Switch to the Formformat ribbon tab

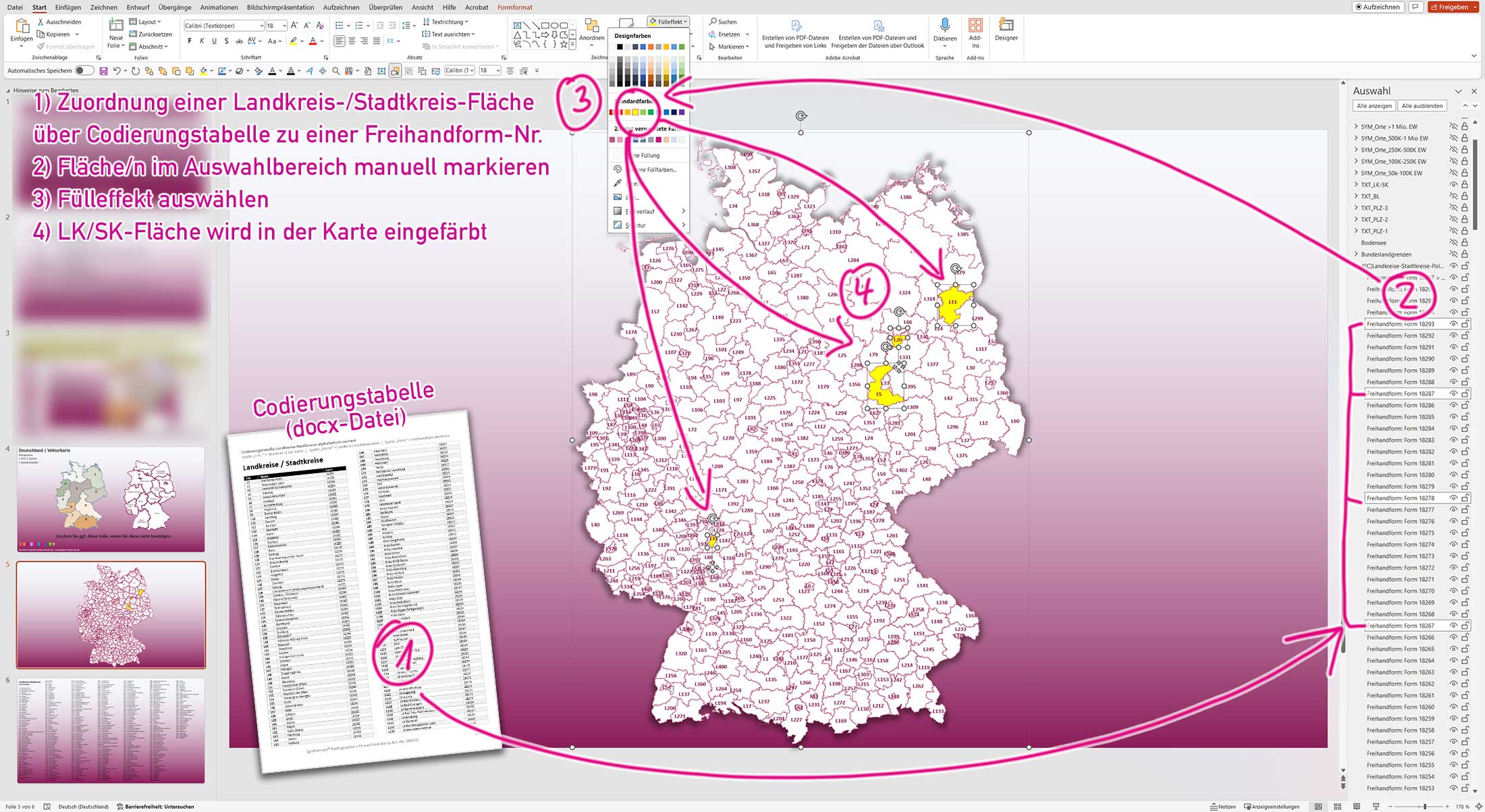[x=514, y=7]
